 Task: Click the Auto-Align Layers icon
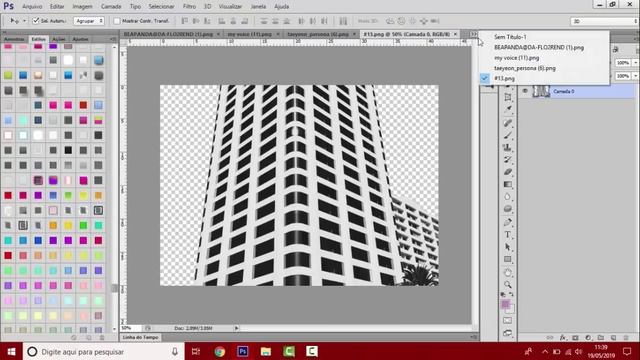point(343,21)
